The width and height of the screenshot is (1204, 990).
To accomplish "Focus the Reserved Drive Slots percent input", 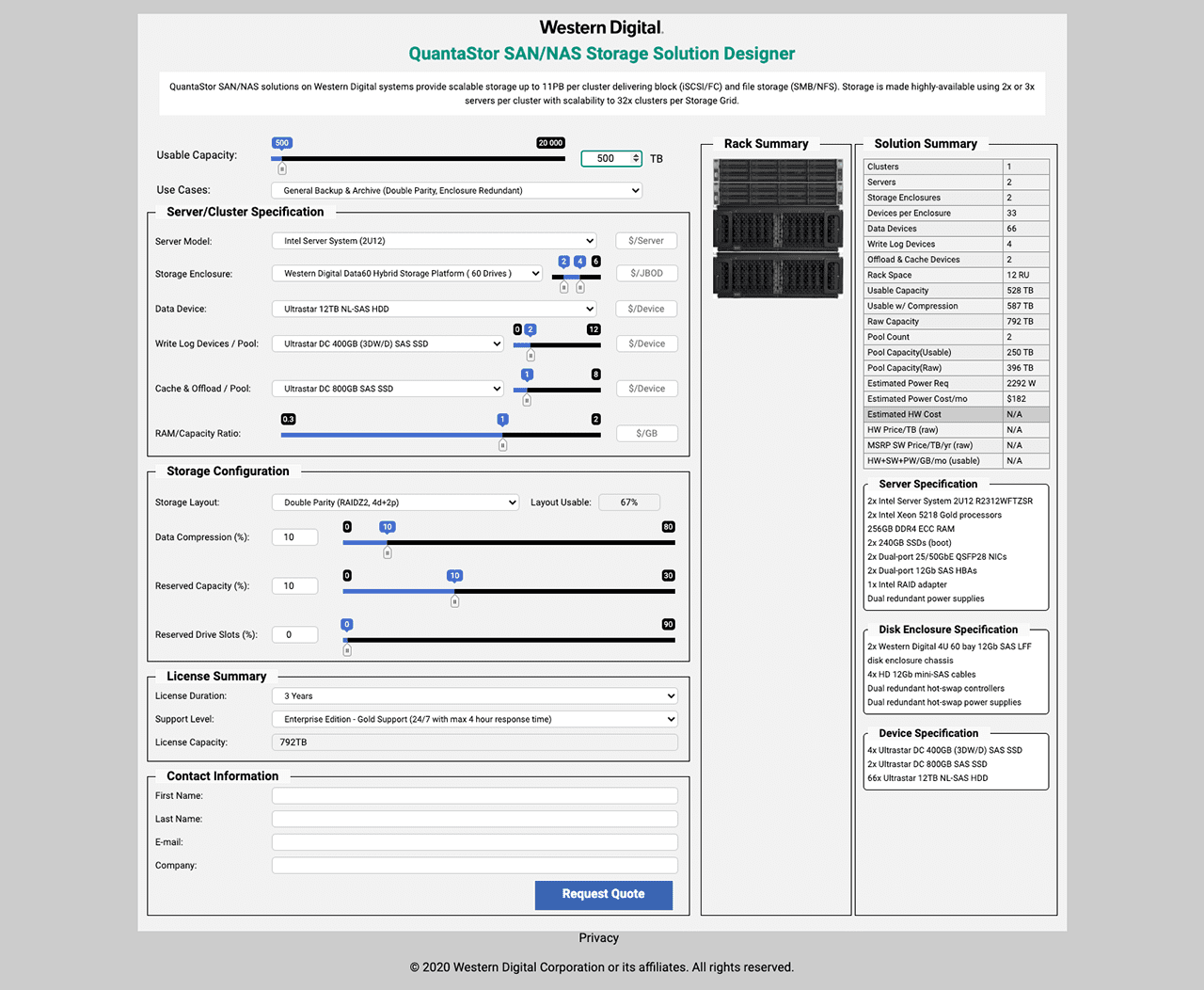I will coord(295,635).
